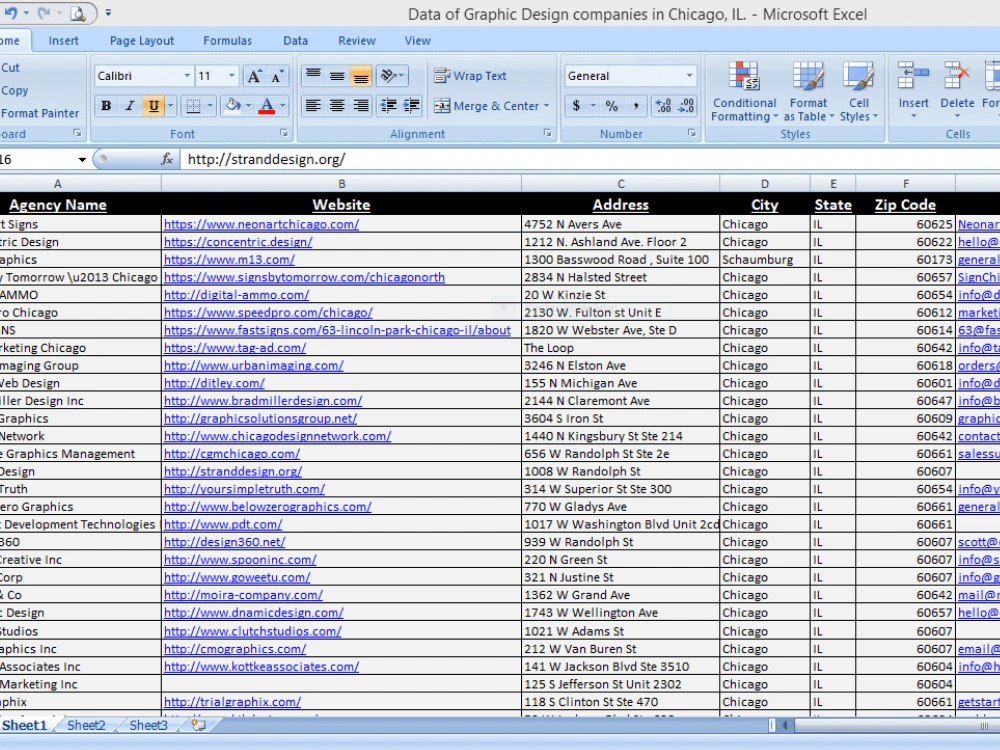Image resolution: width=1000 pixels, height=750 pixels.
Task: Click Increase Indent icon
Action: pos(412,106)
